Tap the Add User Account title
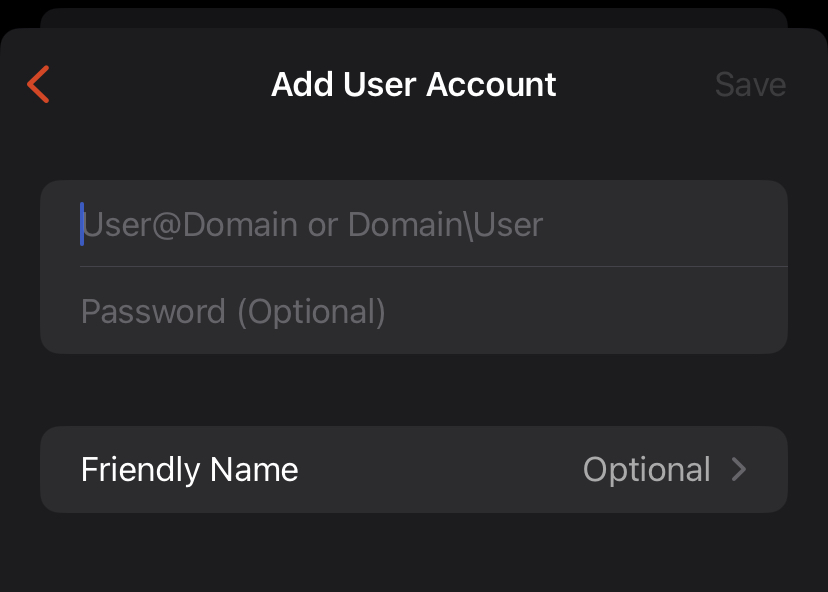This screenshot has width=828, height=592. click(413, 84)
